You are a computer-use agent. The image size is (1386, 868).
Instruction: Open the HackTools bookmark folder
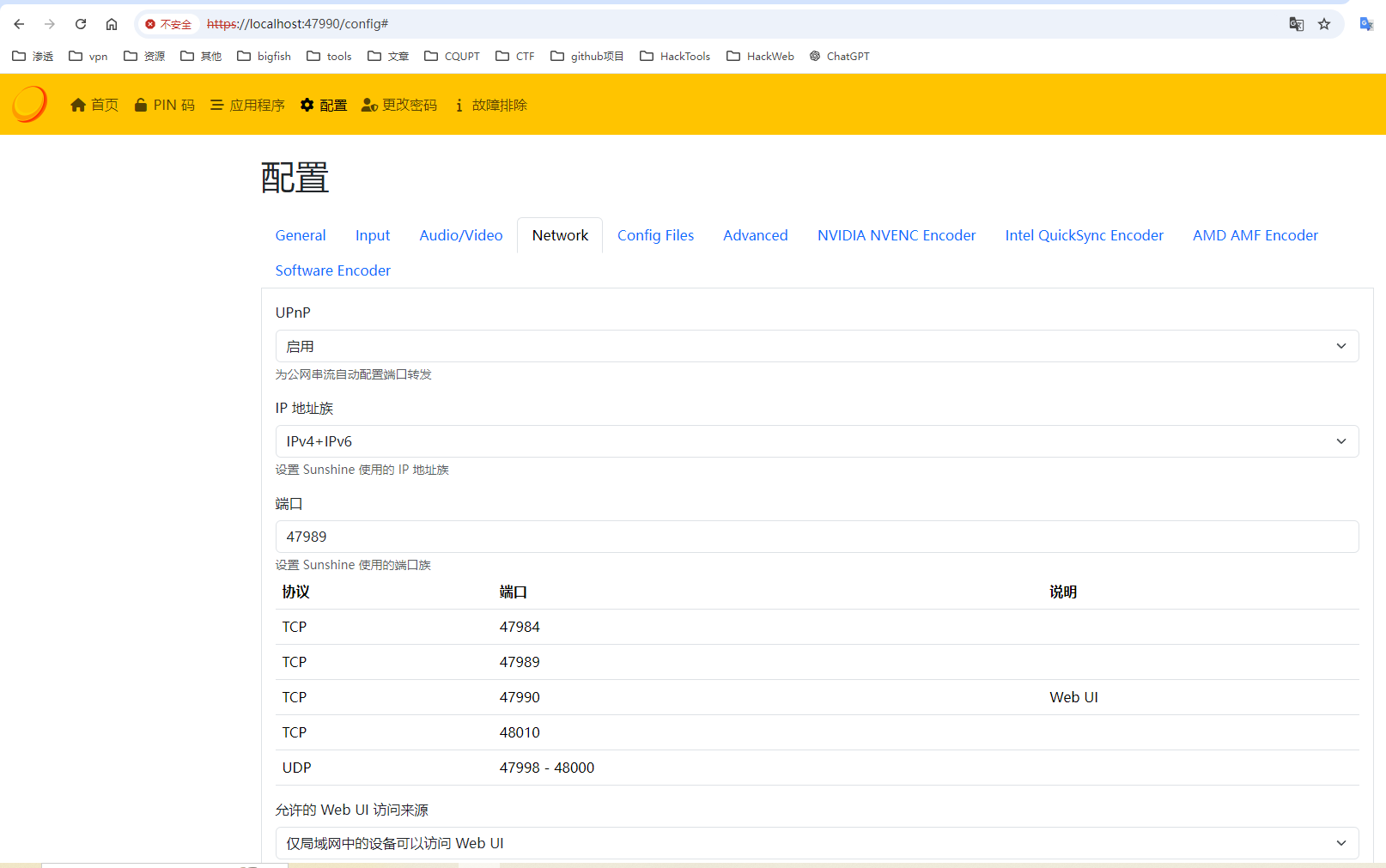[675, 56]
